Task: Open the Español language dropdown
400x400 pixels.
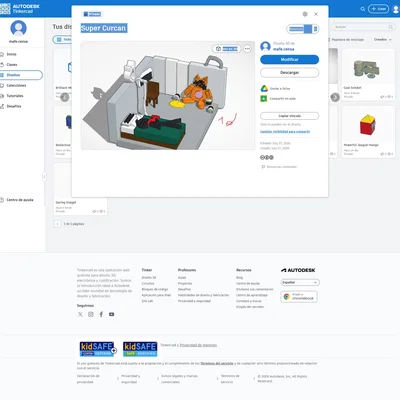Action: [x=300, y=282]
